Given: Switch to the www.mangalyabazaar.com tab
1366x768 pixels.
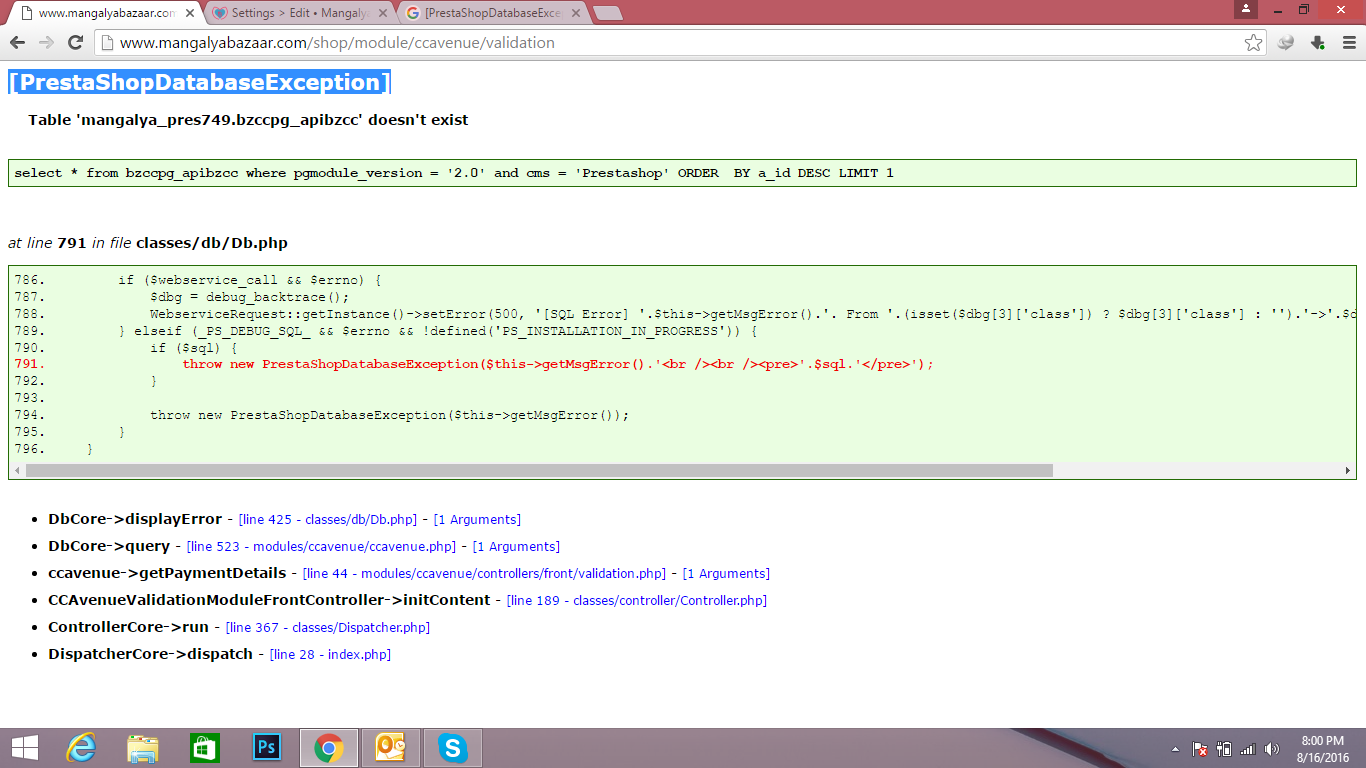Looking at the screenshot, I should click(106, 14).
